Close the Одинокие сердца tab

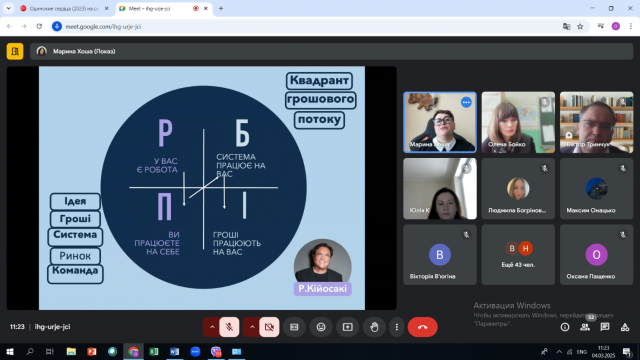click(x=107, y=9)
